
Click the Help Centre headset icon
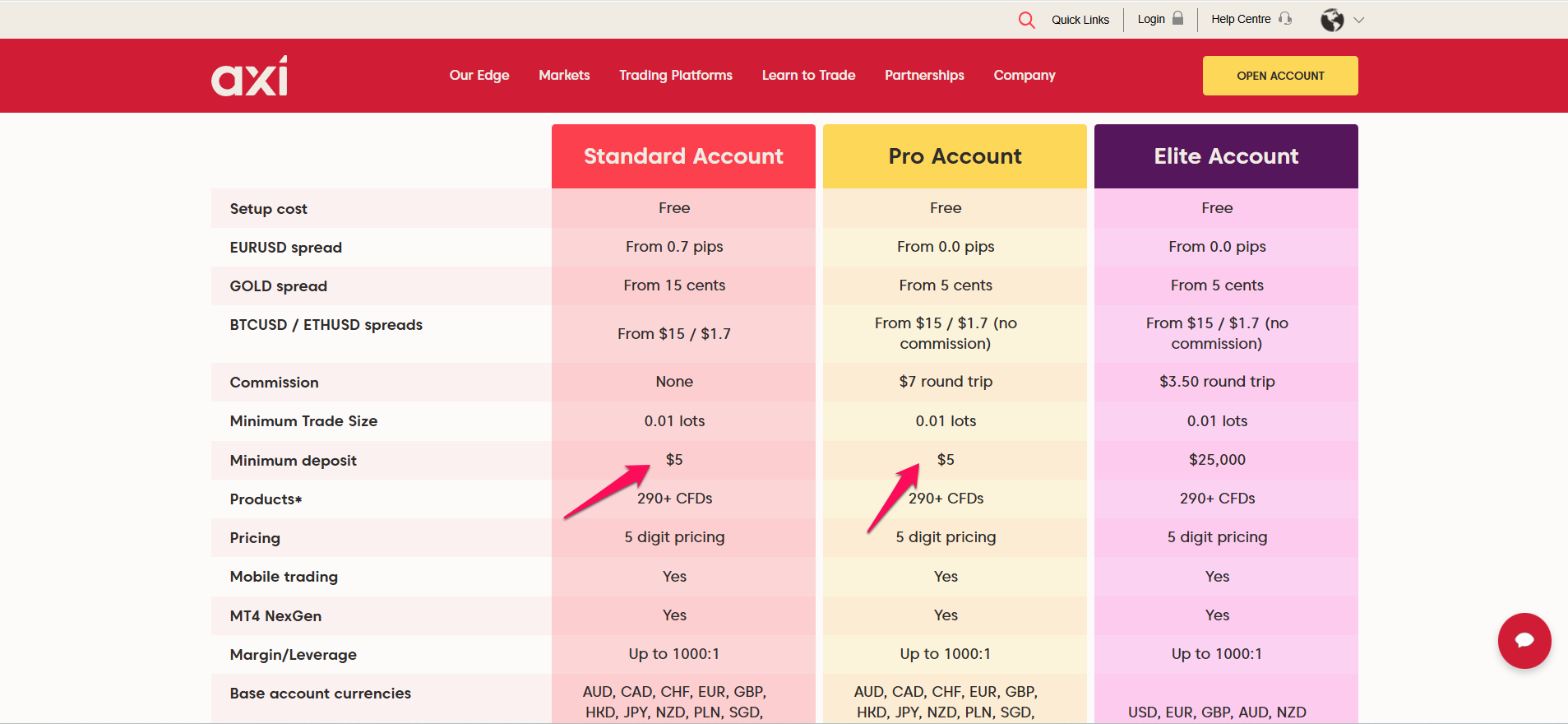1285,19
